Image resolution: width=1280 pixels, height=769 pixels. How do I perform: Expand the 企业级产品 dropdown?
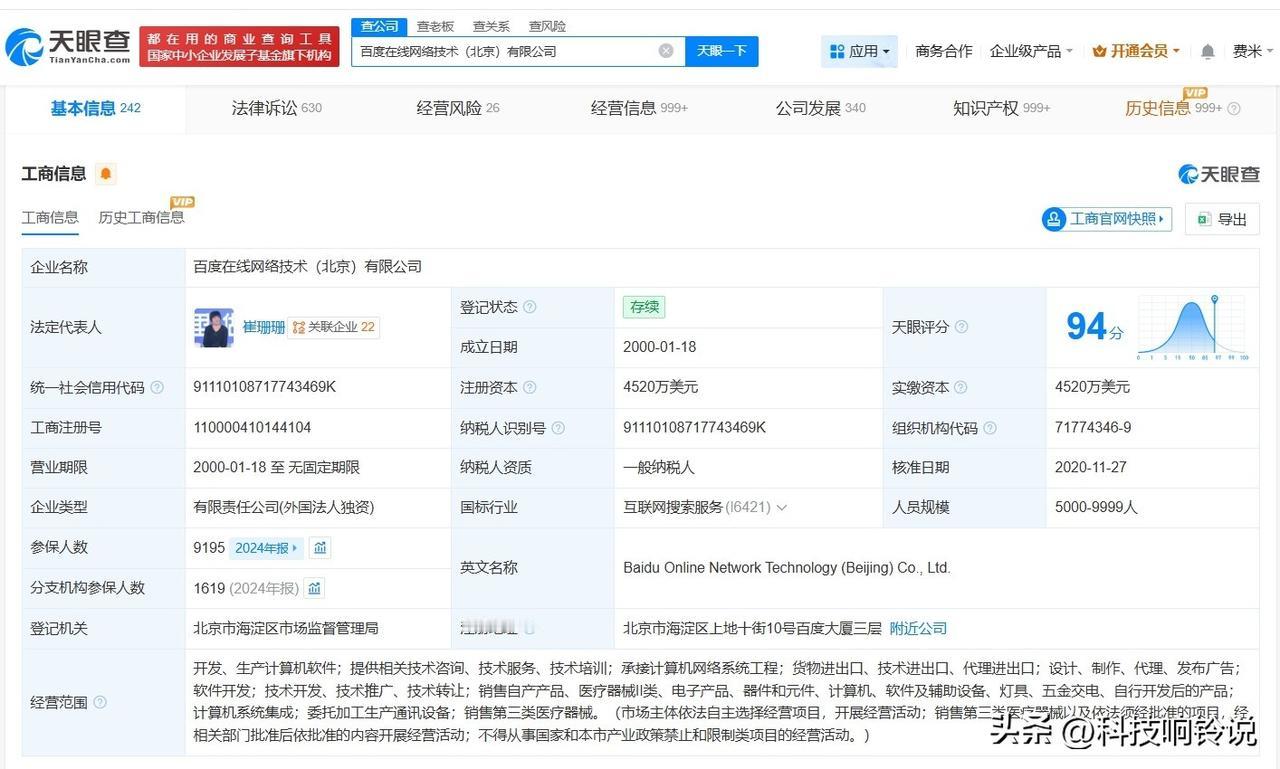coord(1031,51)
